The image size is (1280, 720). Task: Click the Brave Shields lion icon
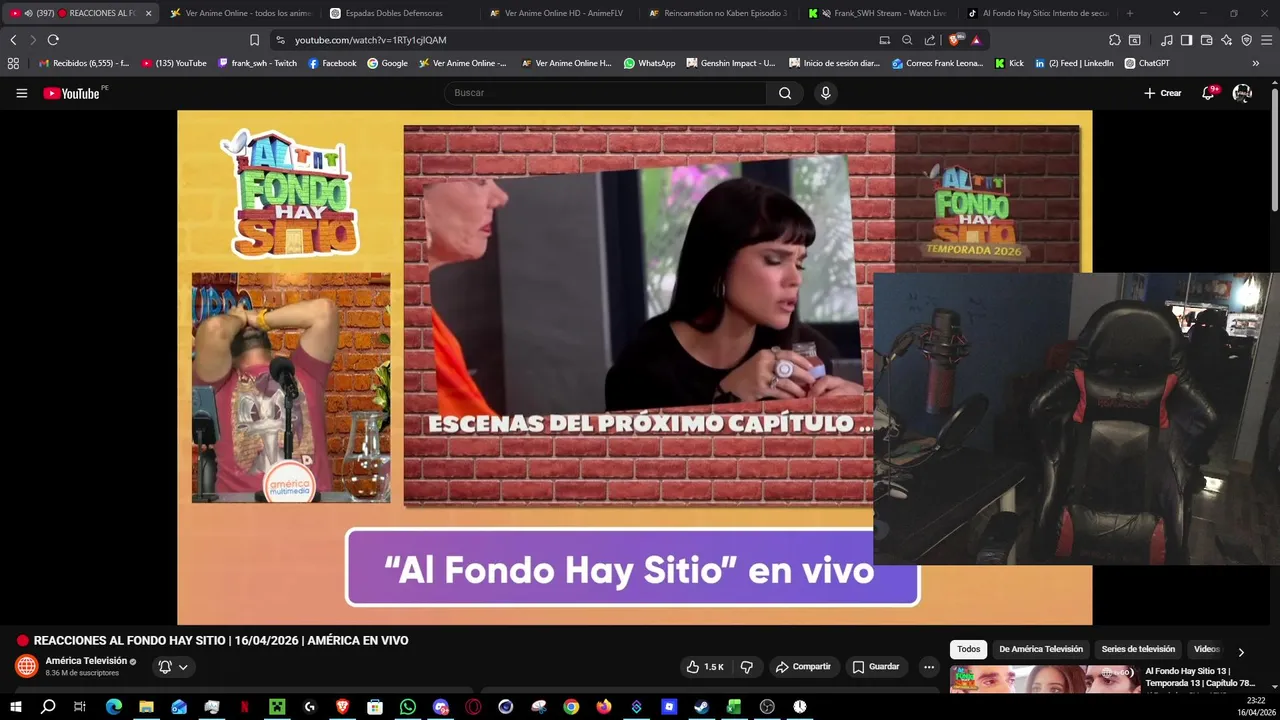pyautogui.click(x=956, y=40)
